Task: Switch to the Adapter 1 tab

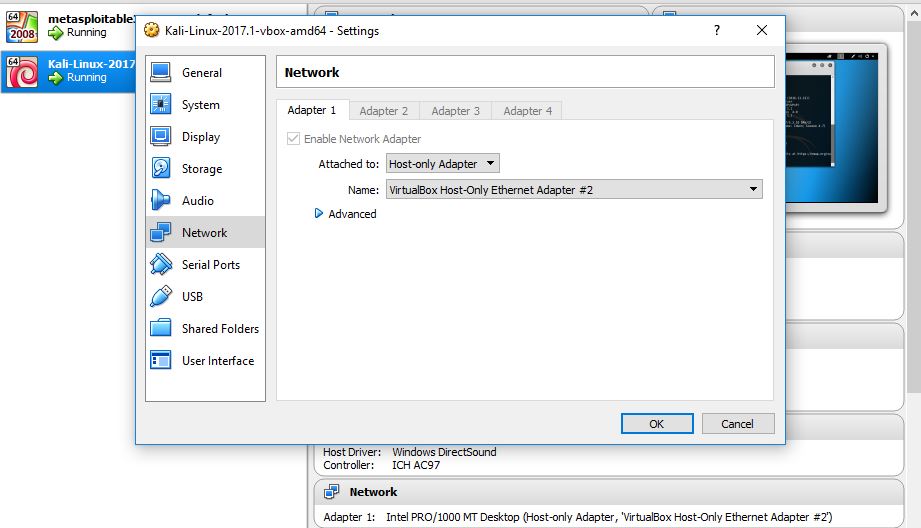Action: click(312, 110)
